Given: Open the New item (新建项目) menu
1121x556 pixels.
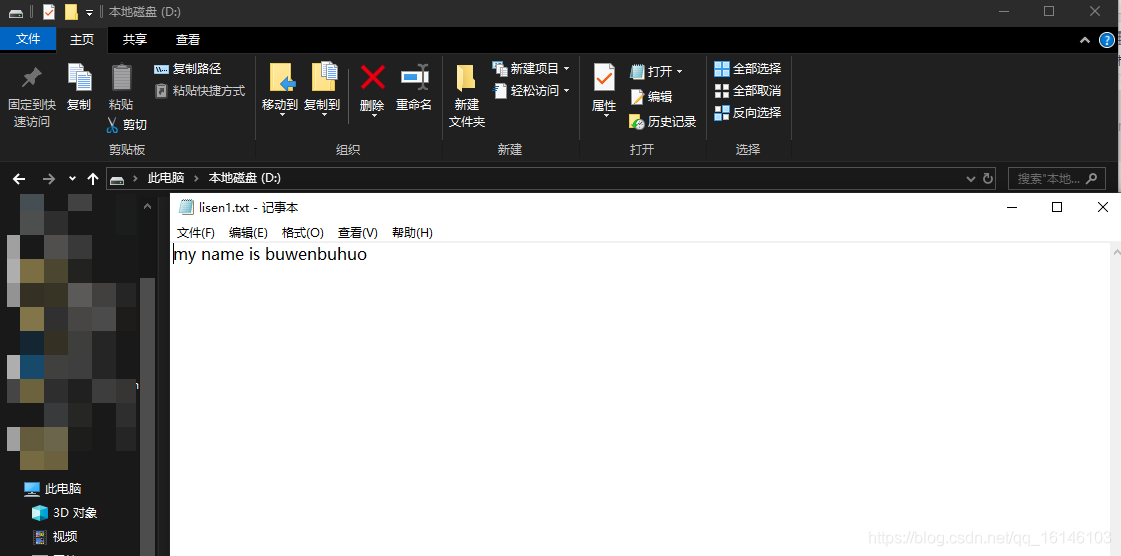Looking at the screenshot, I should [x=531, y=69].
